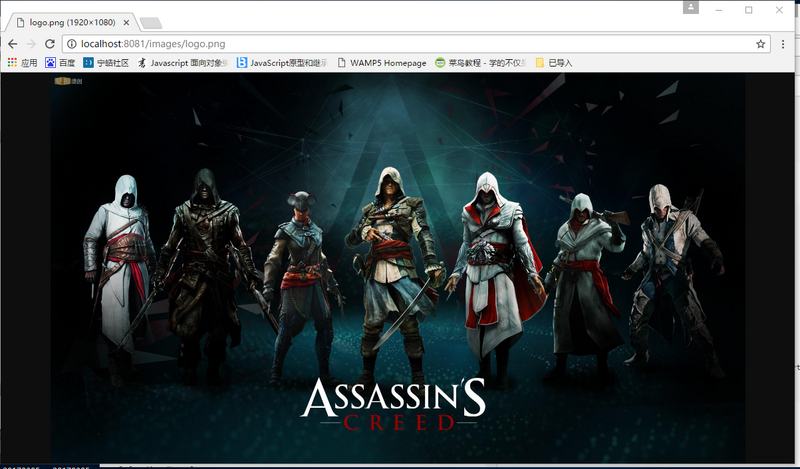Screen dimensions: 800x469
Task: Close the Chrome window
Action: coord(779,10)
